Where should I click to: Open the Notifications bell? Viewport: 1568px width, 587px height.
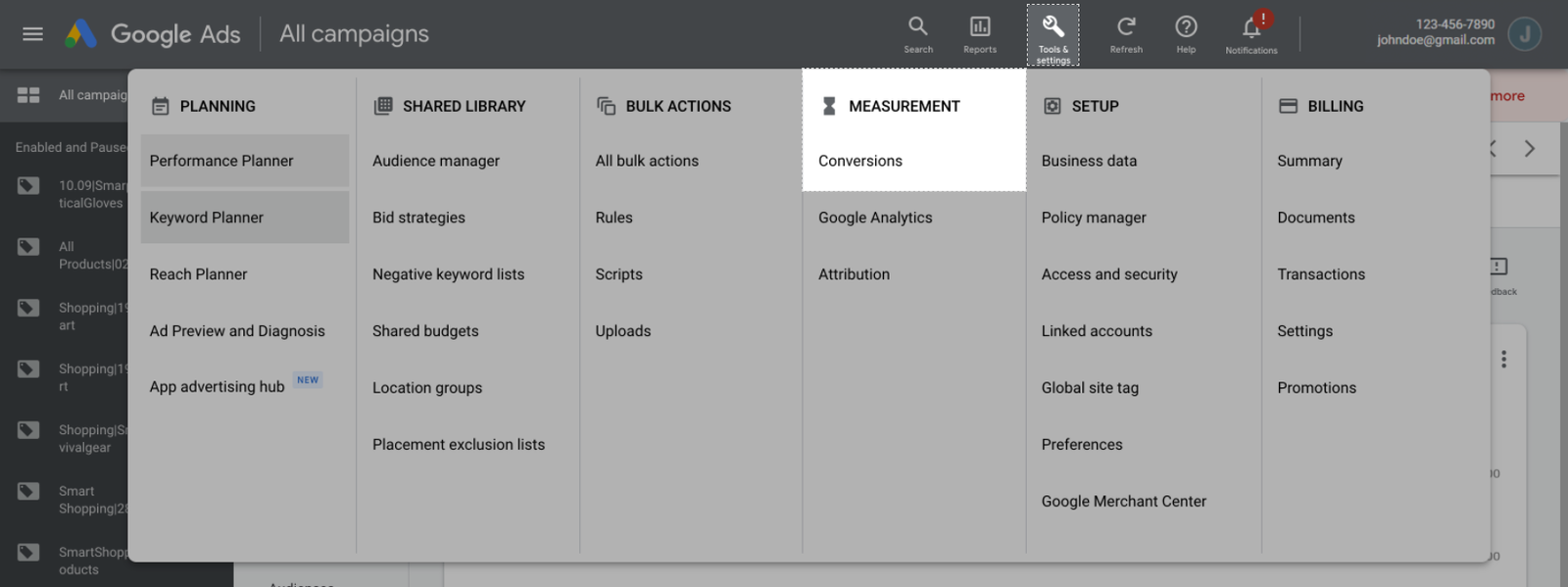[x=1251, y=28]
